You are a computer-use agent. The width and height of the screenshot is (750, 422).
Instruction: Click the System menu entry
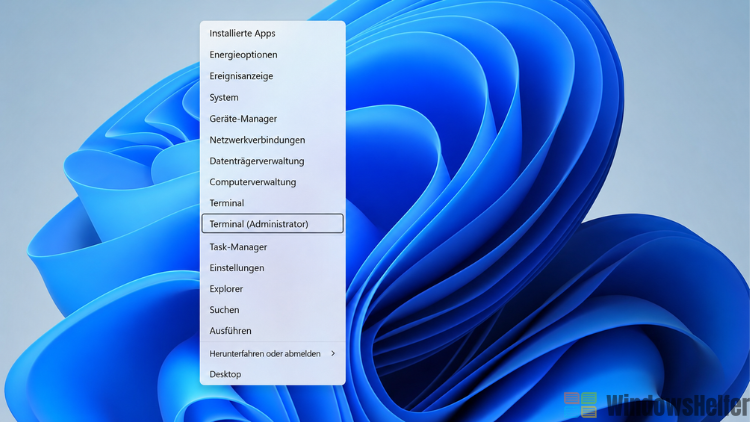coord(273,98)
